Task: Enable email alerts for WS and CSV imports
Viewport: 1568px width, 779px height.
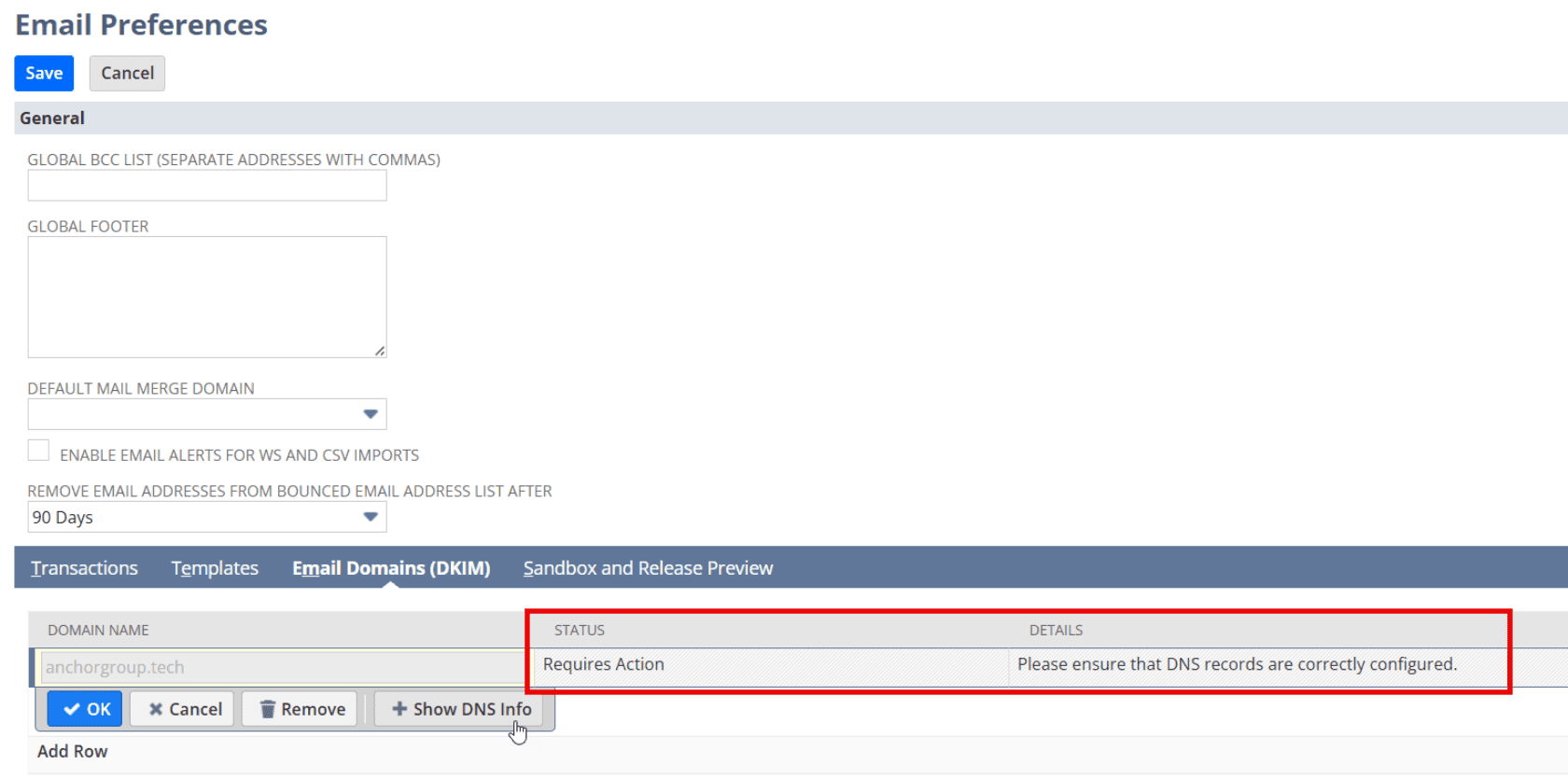Action: [x=38, y=451]
